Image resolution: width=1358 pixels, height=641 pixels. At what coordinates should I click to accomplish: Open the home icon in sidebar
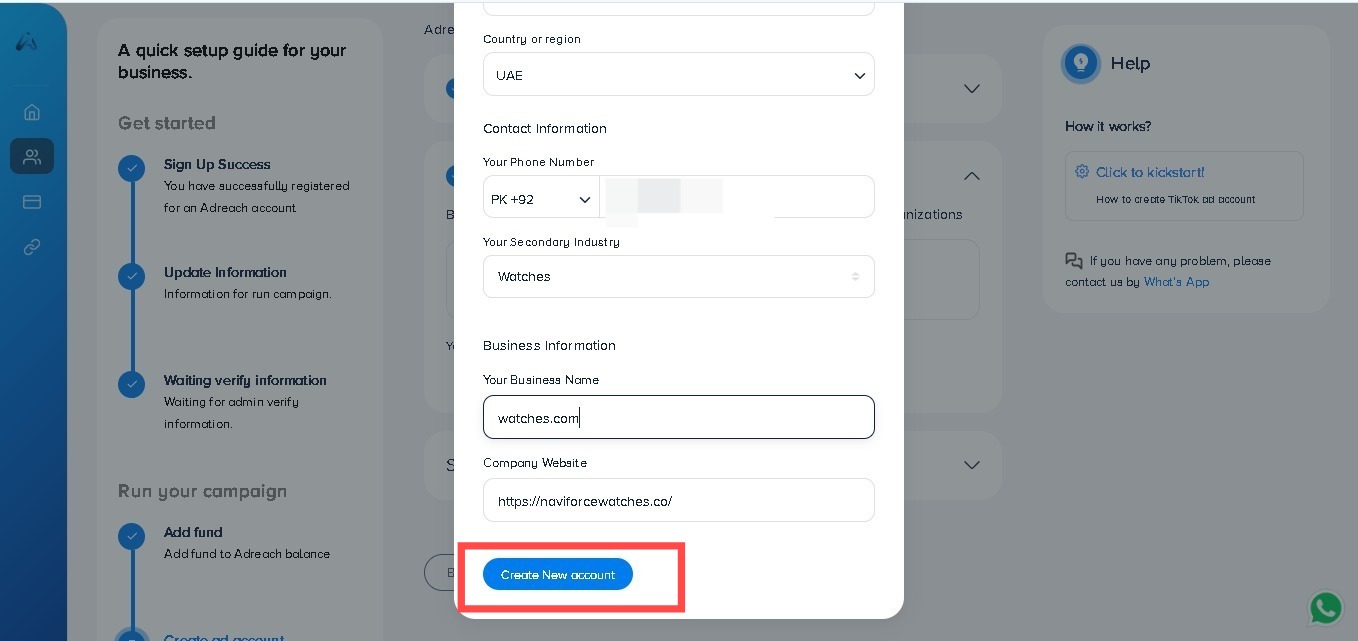[x=32, y=112]
